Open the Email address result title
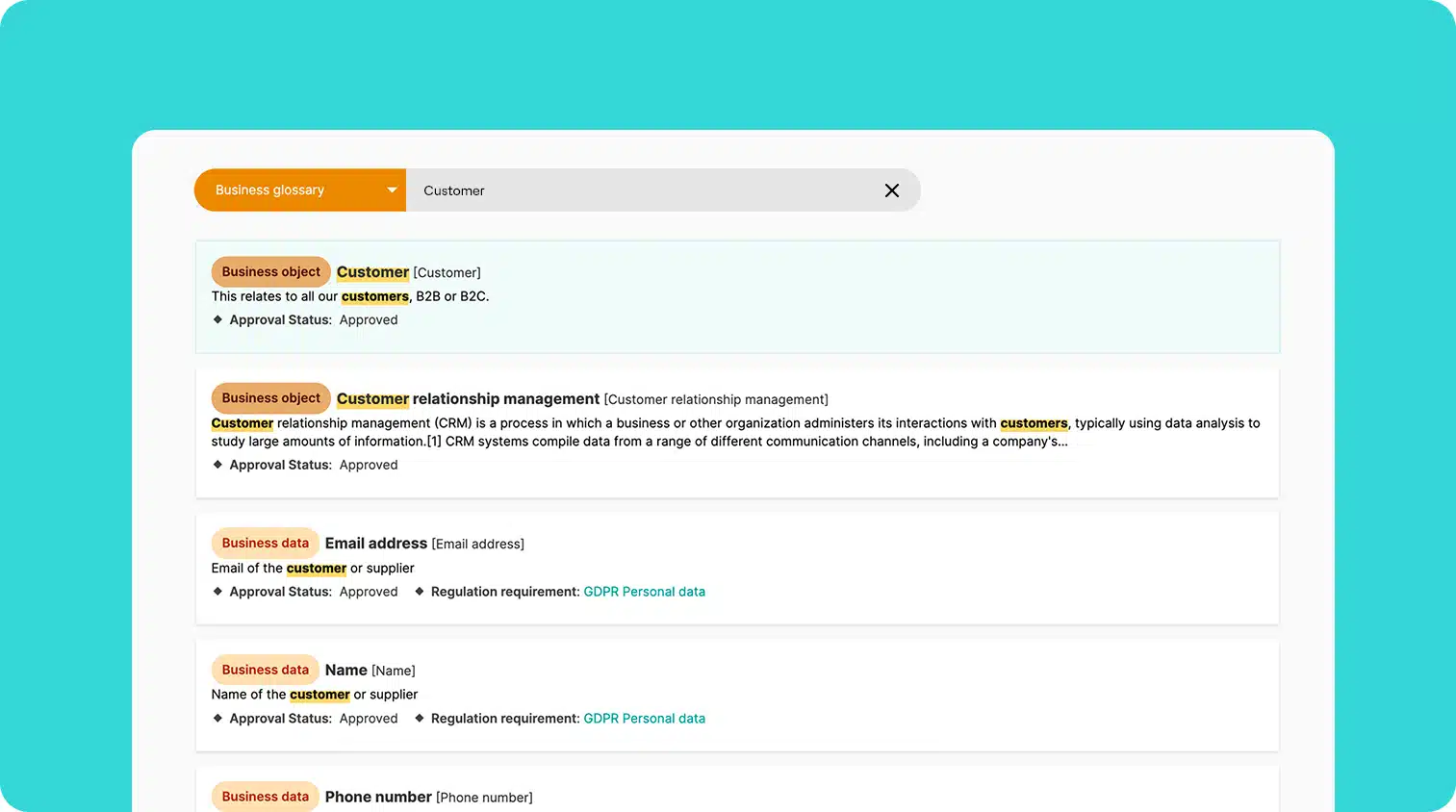This screenshot has height=812, width=1456. pyautogui.click(x=376, y=544)
